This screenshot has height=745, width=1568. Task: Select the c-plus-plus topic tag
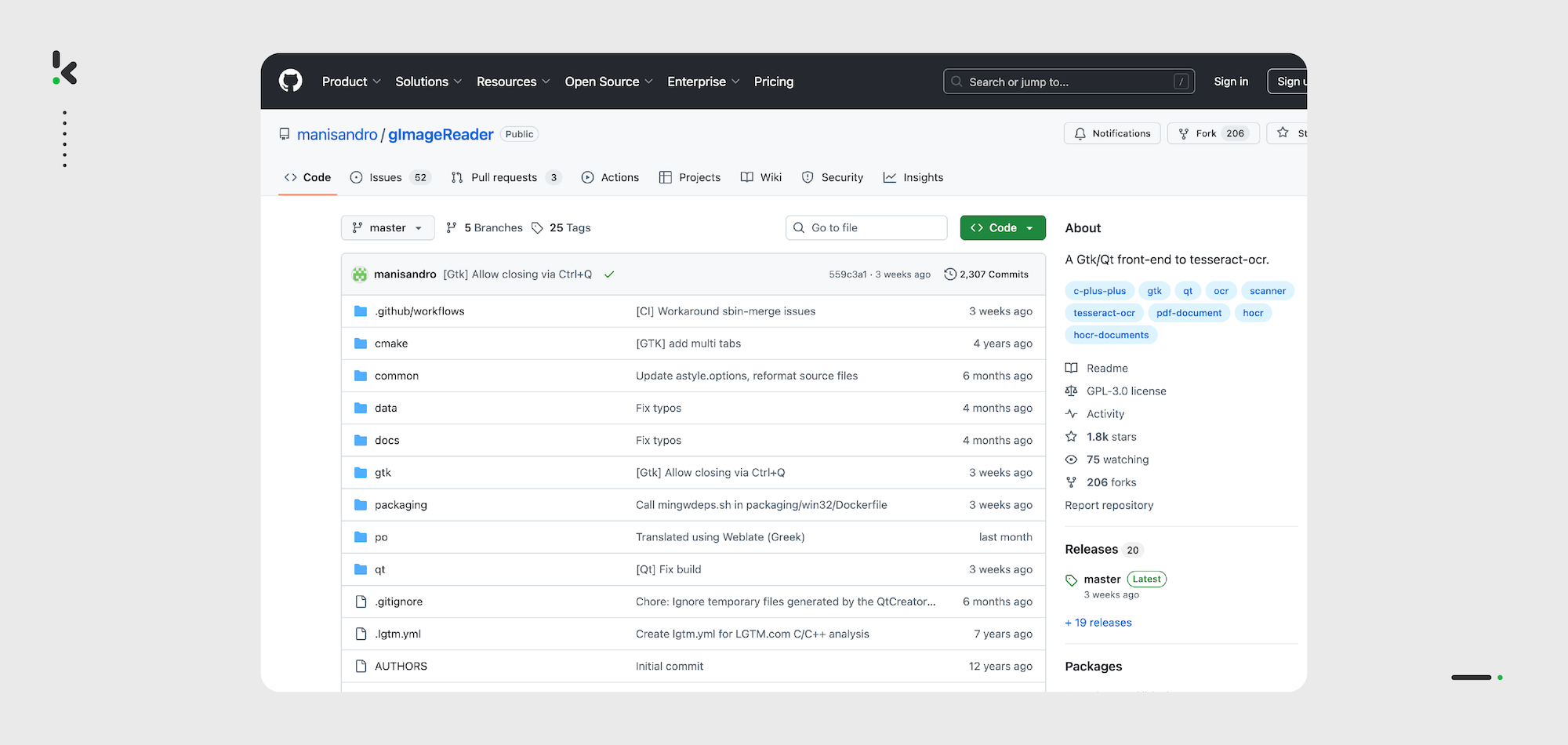(x=1099, y=291)
